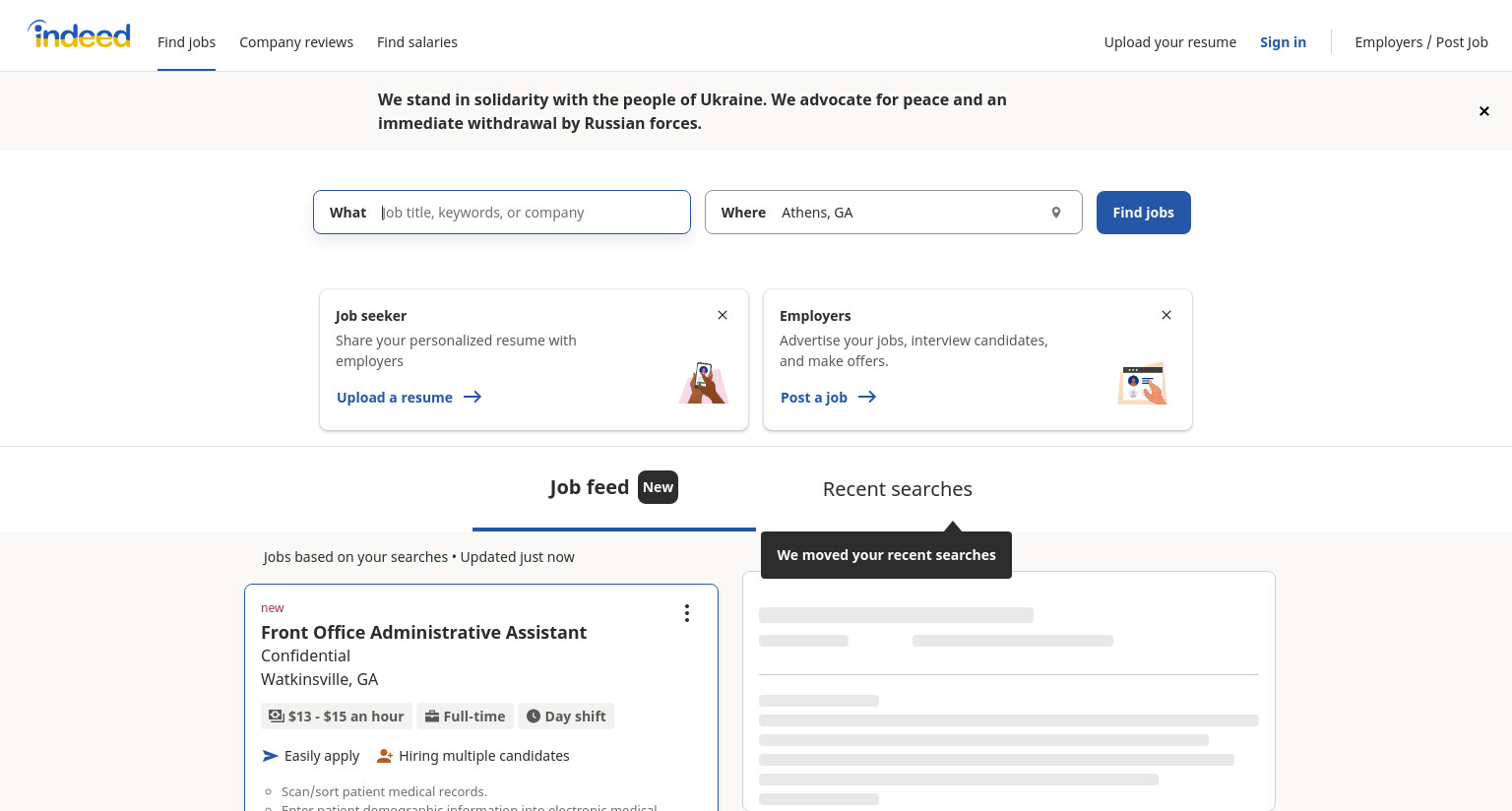This screenshot has width=1512, height=811.
Task: Click the Confidential company name
Action: click(305, 655)
